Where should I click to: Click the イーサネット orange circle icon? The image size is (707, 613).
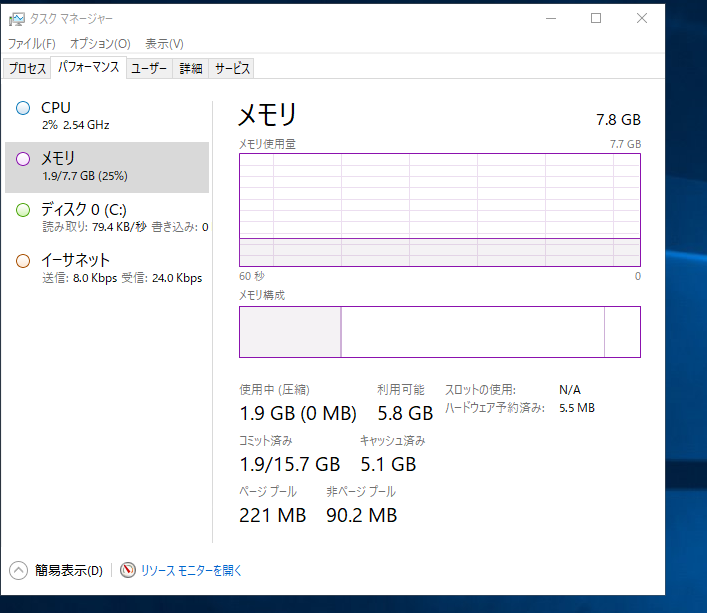[x=23, y=261]
